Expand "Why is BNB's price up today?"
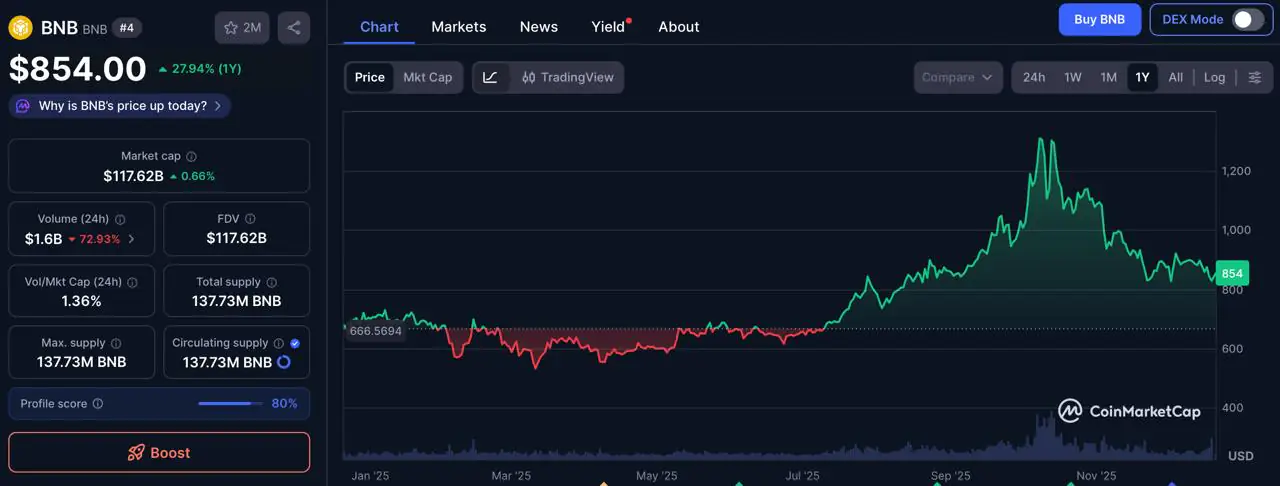The height and width of the screenshot is (486, 1280). click(x=120, y=105)
